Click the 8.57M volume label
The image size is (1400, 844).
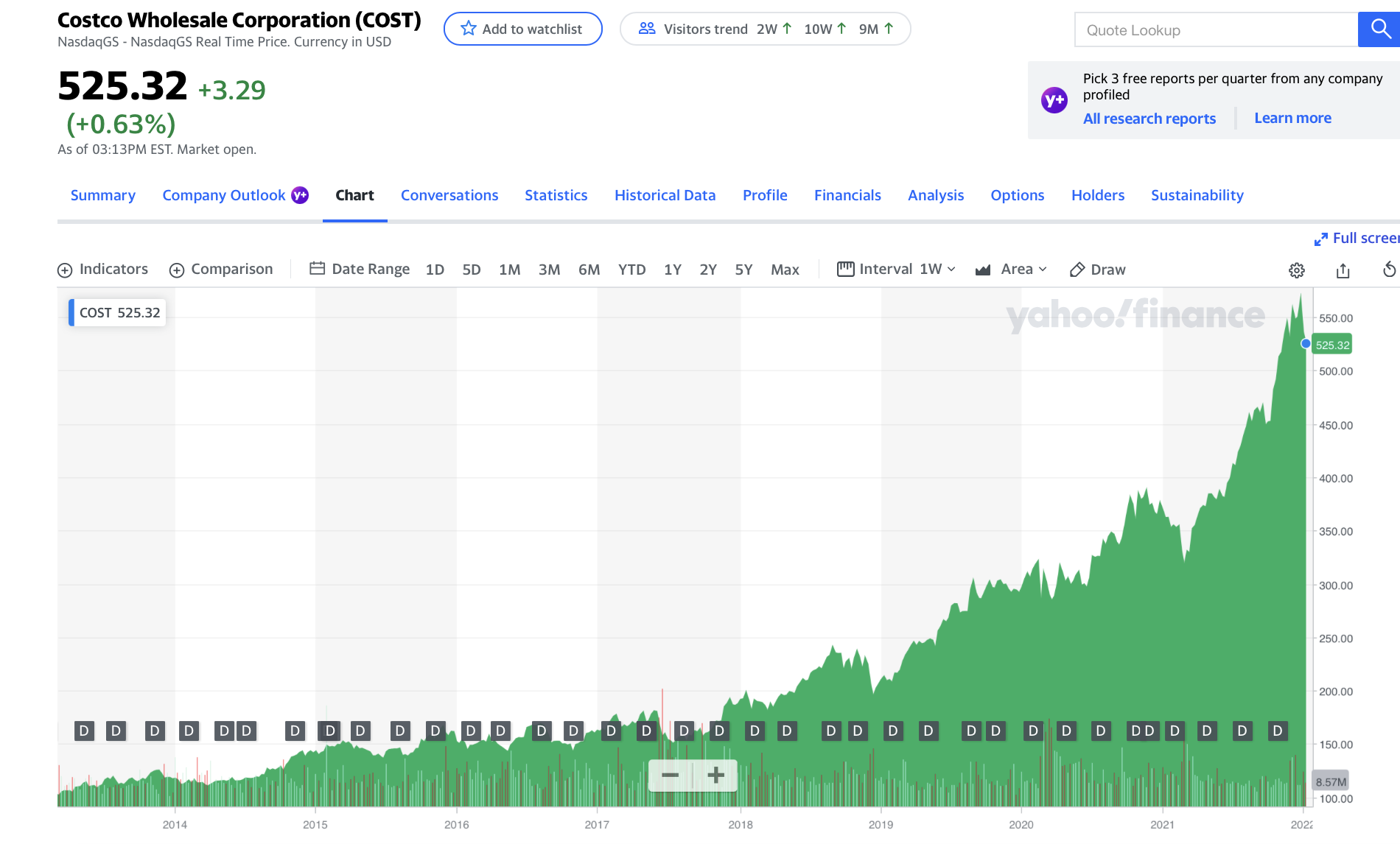click(1331, 781)
